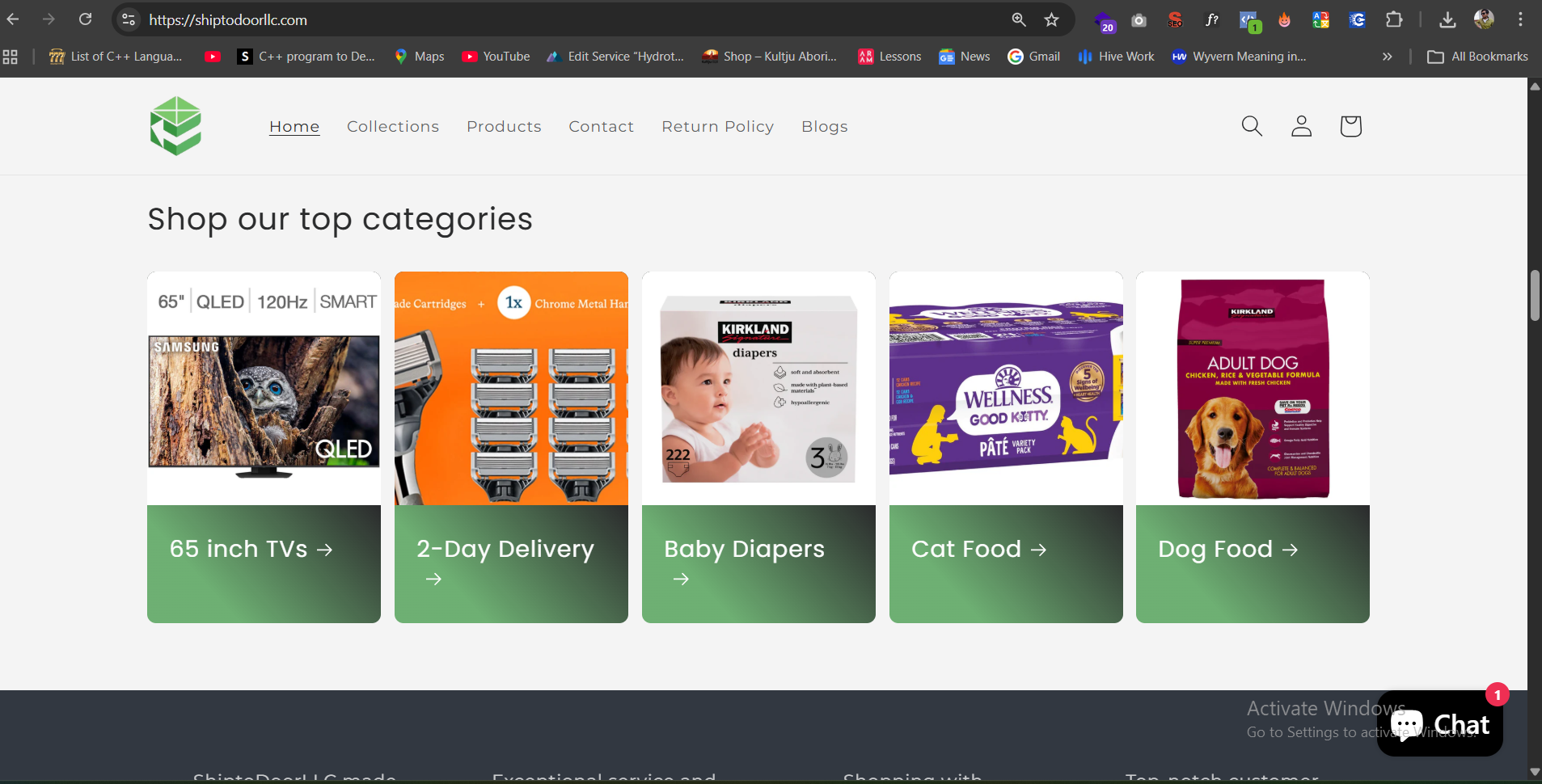Screen dimensions: 1542x784
Task: Click the page vertical scrollbar thumb
Action: 1535,296
